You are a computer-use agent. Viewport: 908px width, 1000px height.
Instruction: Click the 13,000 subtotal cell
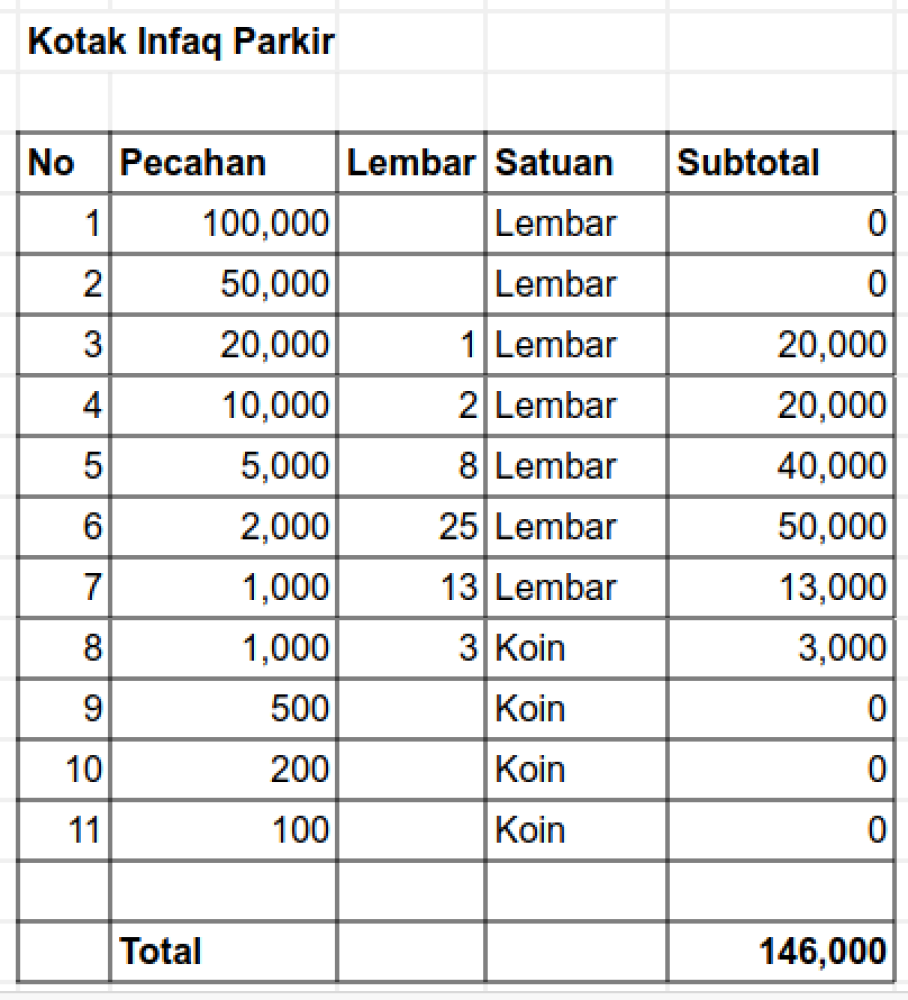coord(781,588)
